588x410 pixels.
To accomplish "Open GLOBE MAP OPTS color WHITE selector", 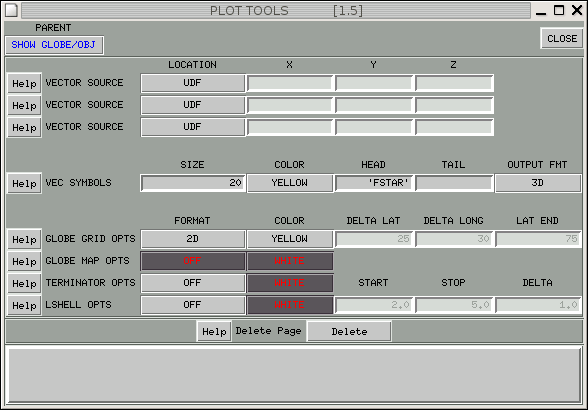I will (x=290, y=261).
